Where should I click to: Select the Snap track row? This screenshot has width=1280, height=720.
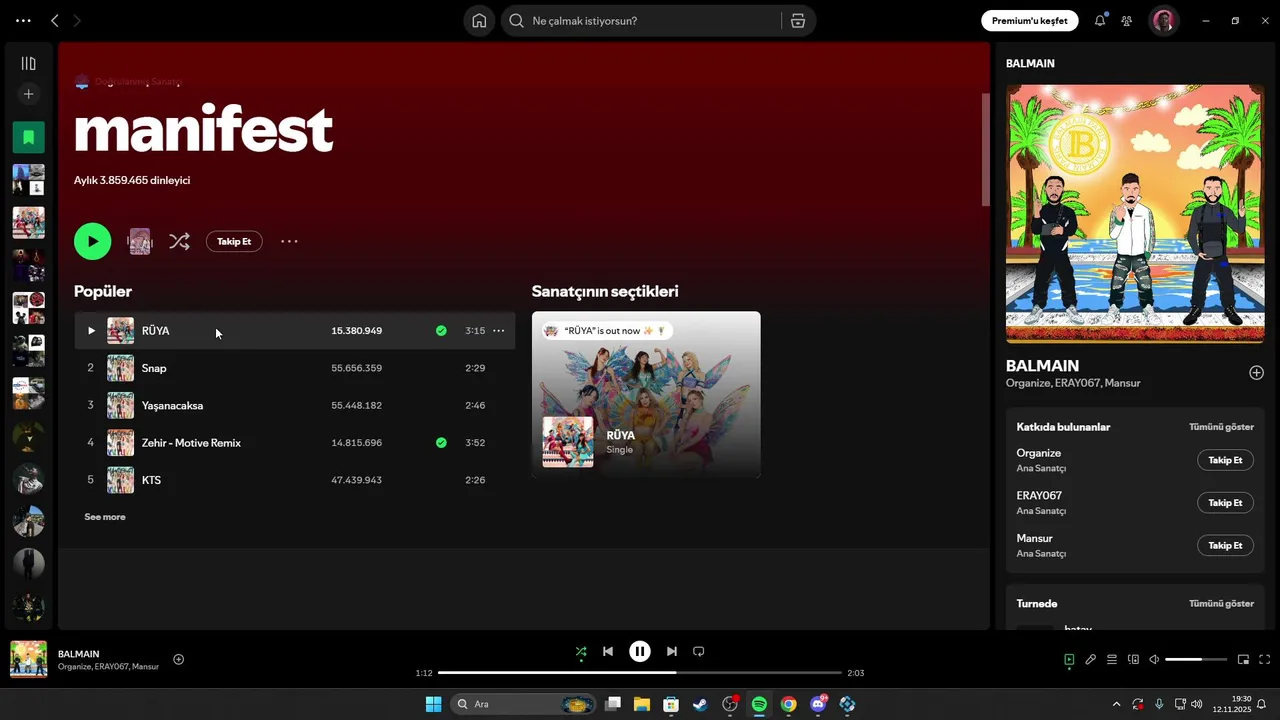(295, 368)
